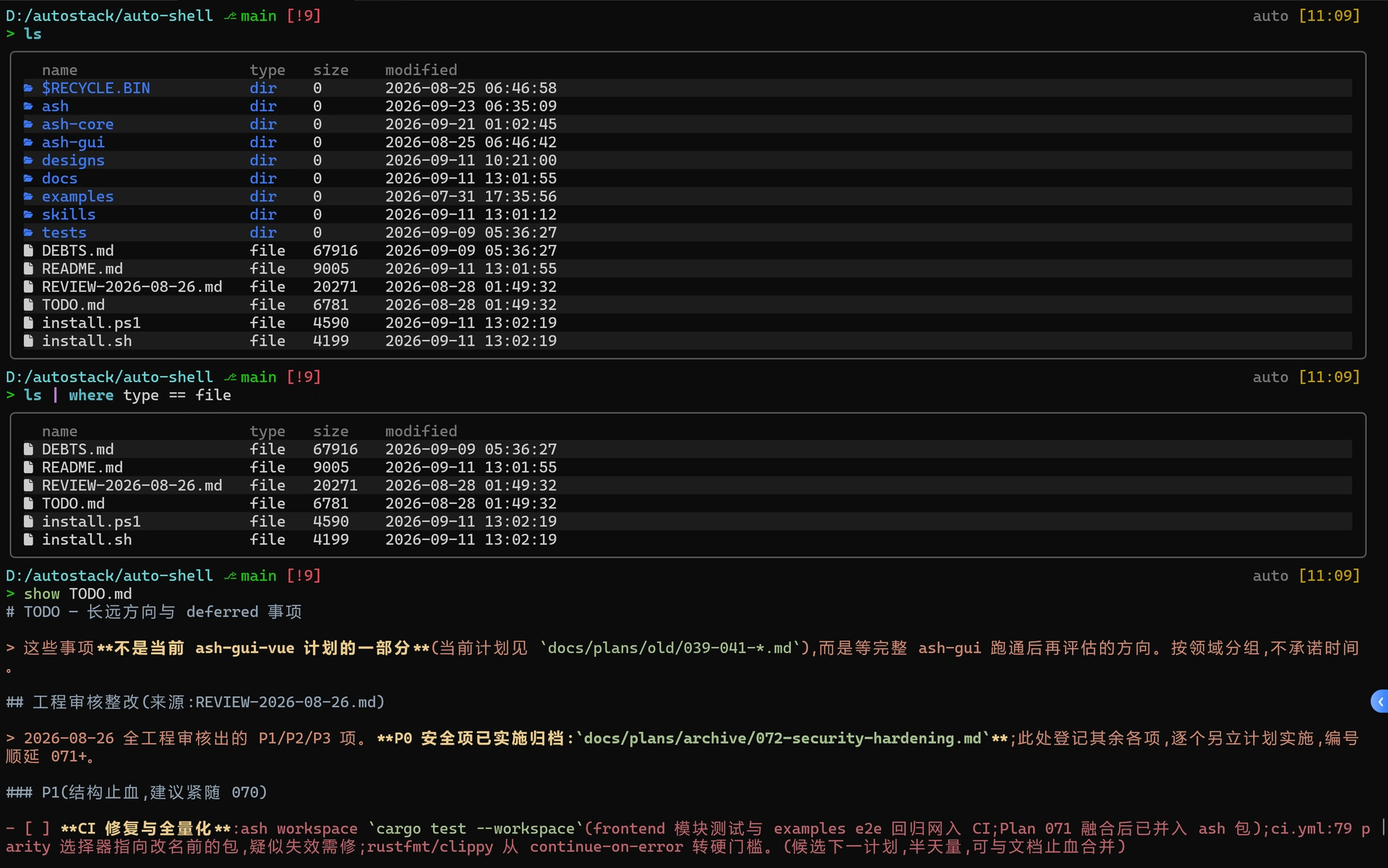
Task: Select the modified column header in first table
Action: click(421, 70)
